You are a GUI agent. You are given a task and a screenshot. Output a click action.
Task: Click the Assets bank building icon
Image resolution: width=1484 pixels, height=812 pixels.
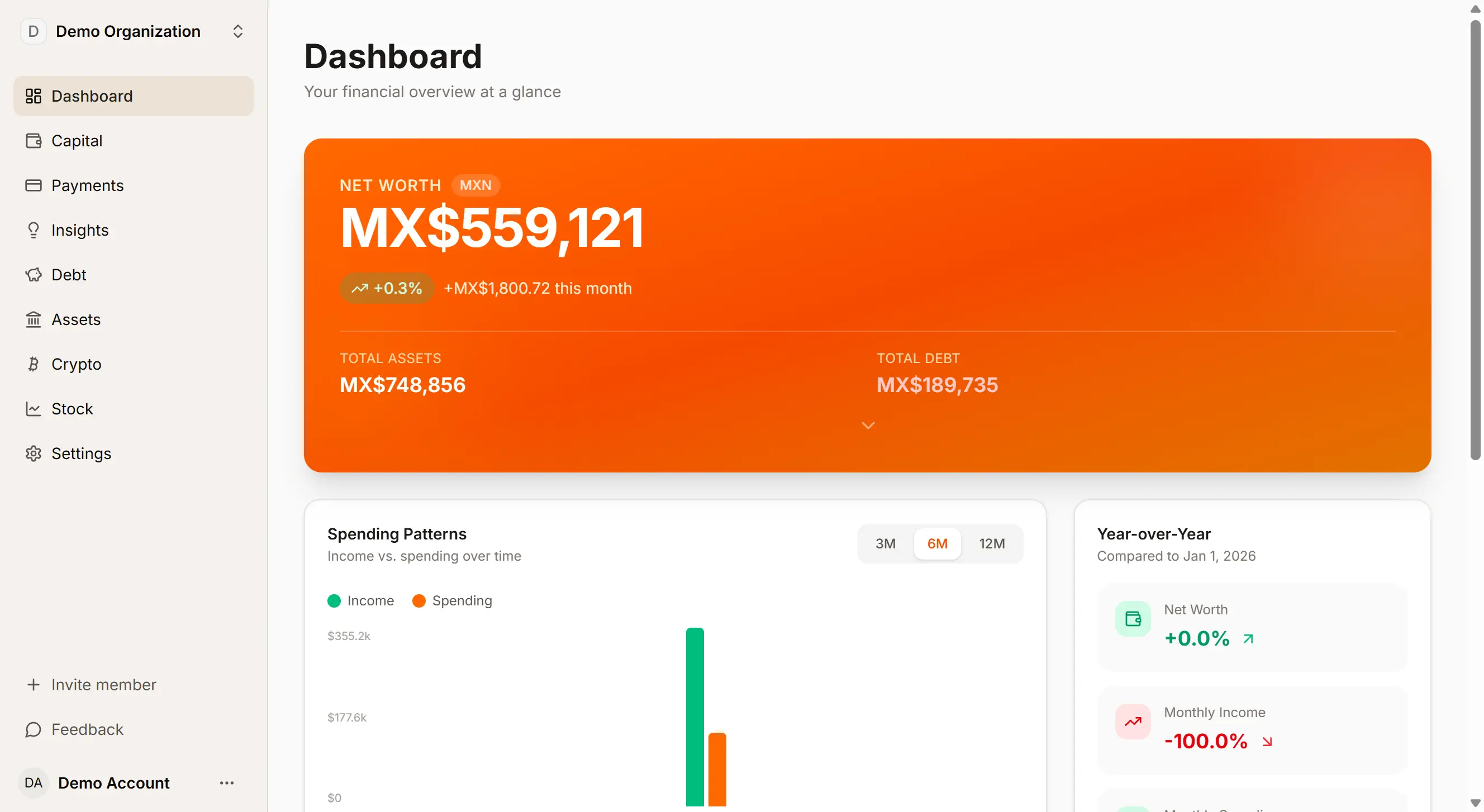(34, 319)
